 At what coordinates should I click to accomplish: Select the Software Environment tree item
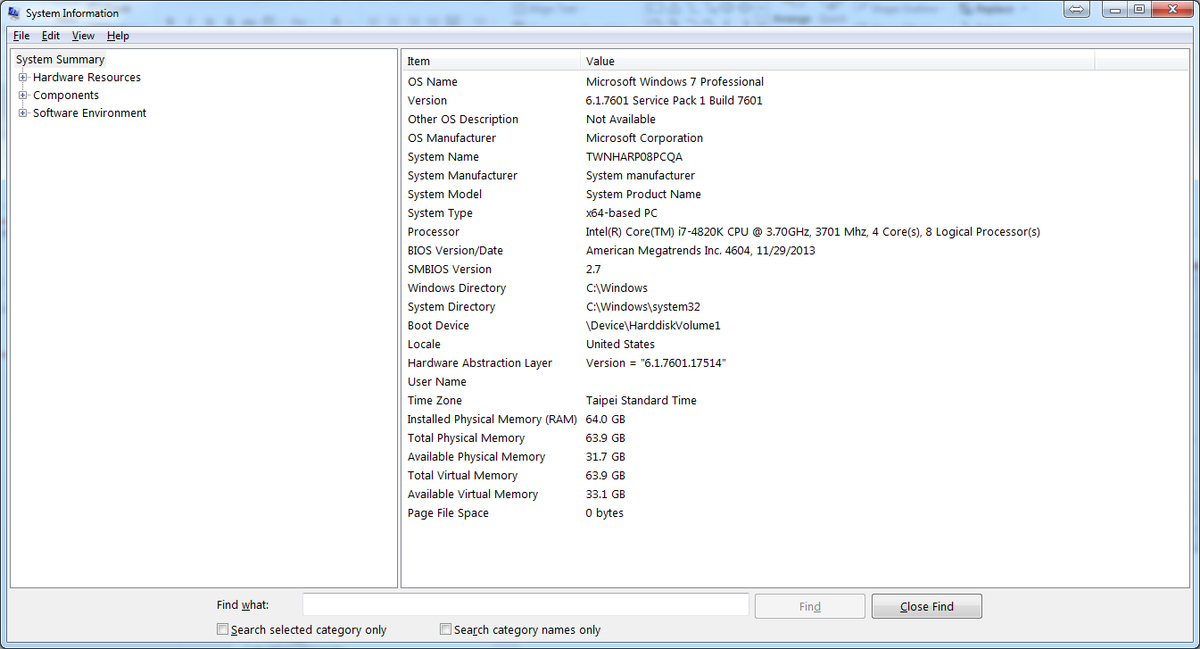click(90, 113)
